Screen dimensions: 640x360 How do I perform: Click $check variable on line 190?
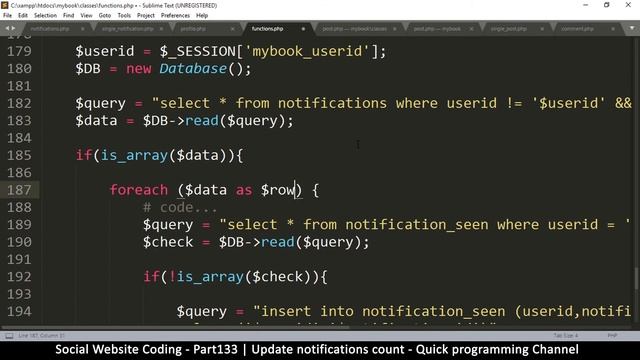(168, 242)
